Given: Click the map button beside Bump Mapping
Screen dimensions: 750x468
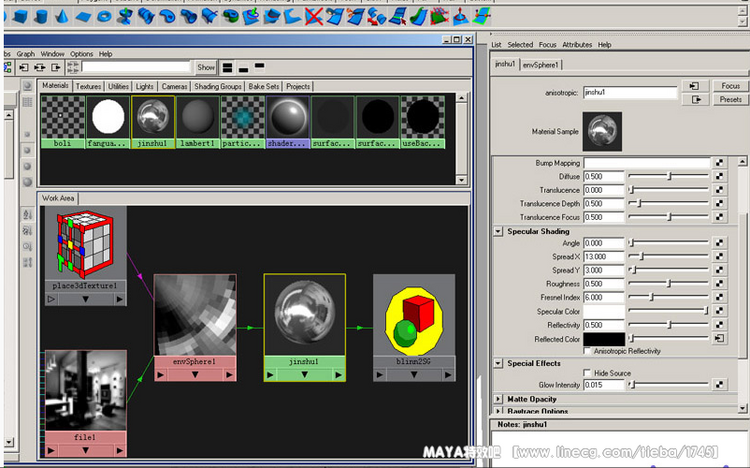Looking at the screenshot, I should [719, 162].
